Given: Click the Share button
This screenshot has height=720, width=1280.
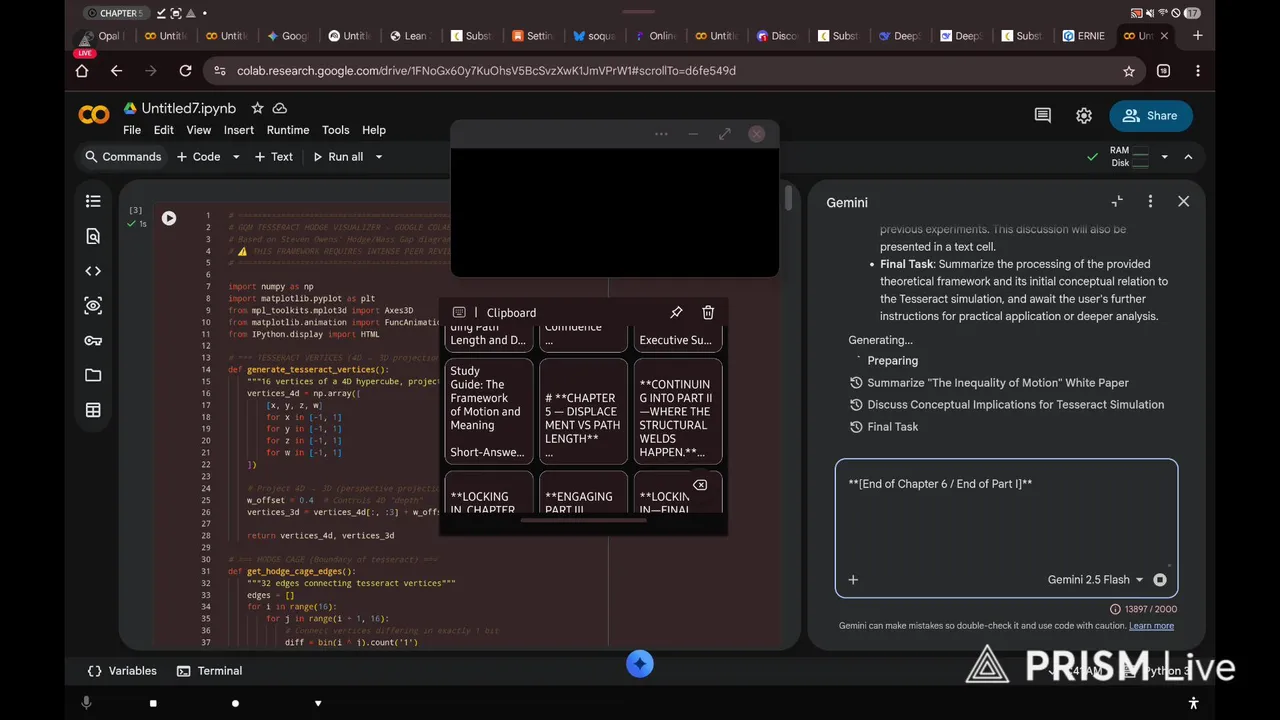Looking at the screenshot, I should 1150,116.
